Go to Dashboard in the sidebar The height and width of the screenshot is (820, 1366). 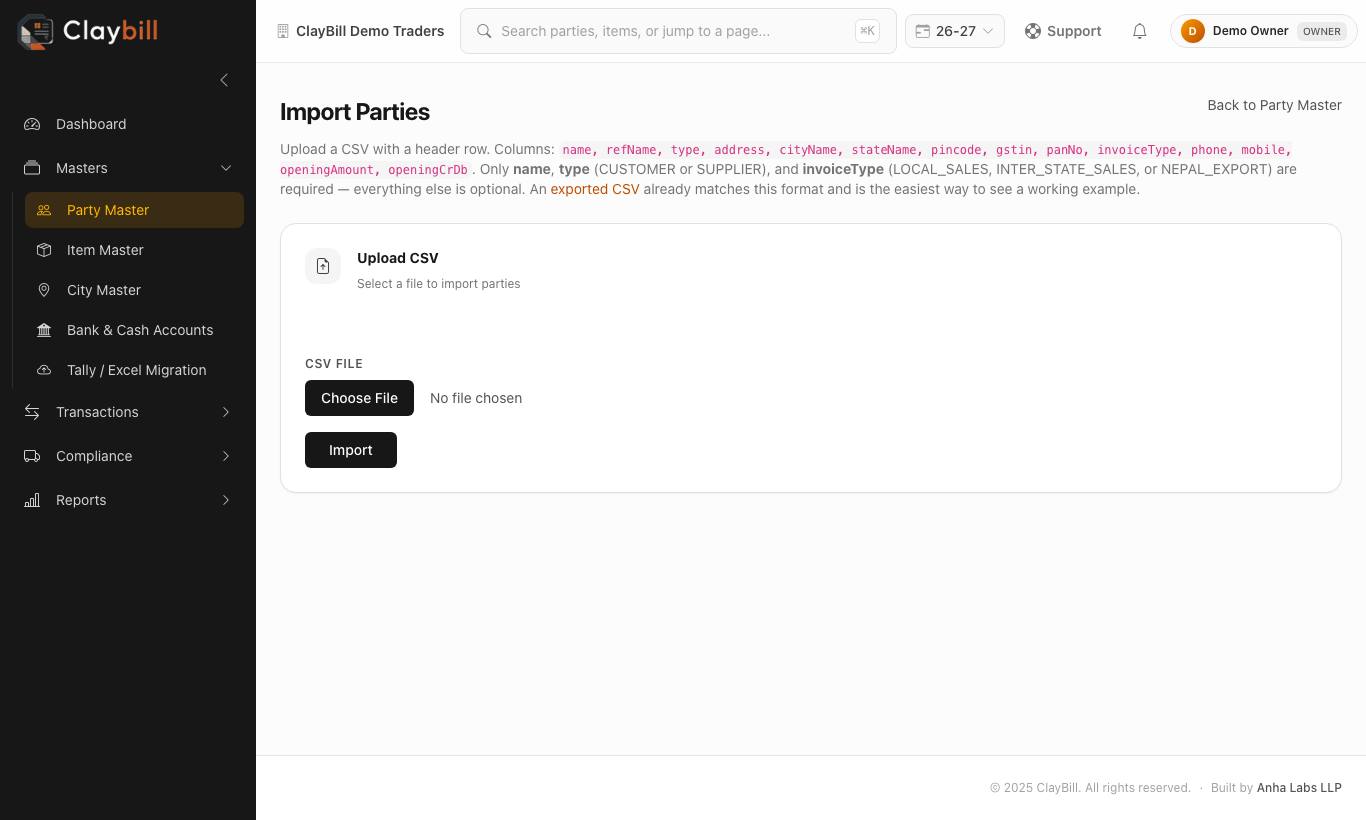pyautogui.click(x=128, y=124)
